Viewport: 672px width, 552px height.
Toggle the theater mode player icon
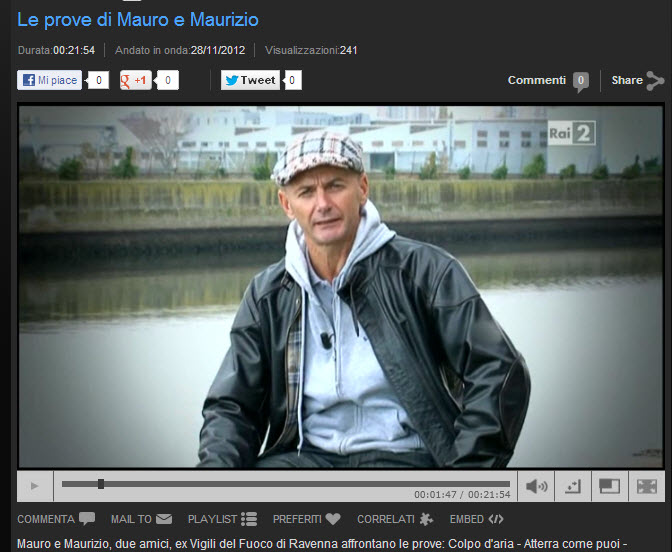tap(608, 486)
